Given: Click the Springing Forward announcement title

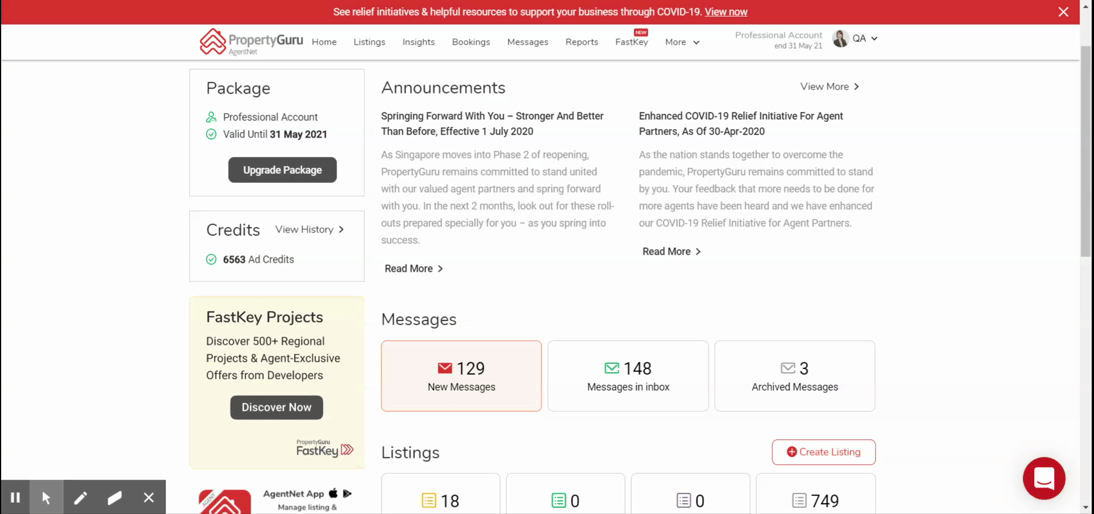Looking at the screenshot, I should (492, 123).
